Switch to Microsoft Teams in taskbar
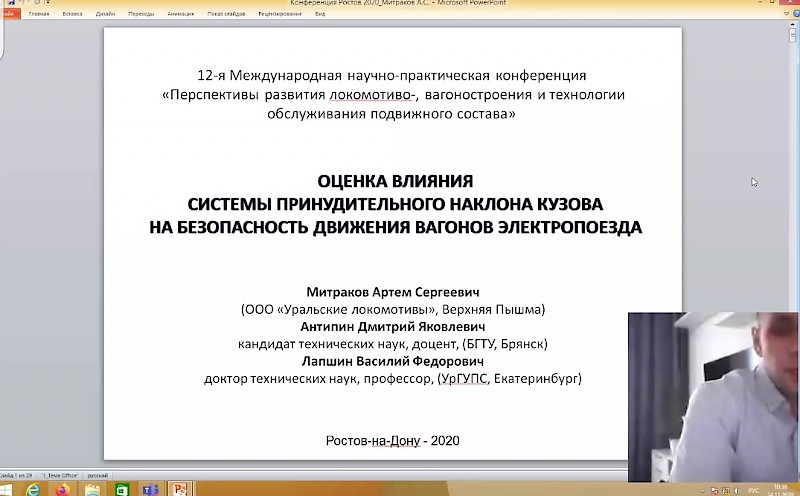 tap(151, 488)
